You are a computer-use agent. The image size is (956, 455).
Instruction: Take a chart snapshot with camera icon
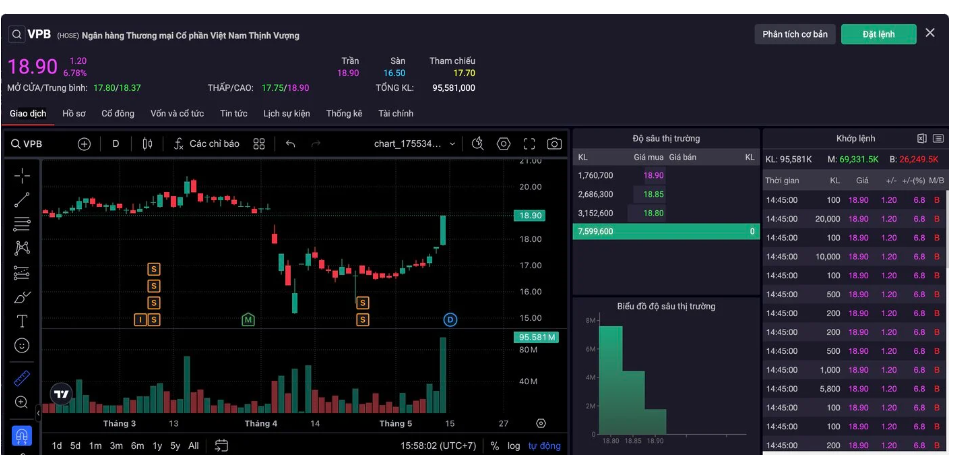[x=554, y=144]
